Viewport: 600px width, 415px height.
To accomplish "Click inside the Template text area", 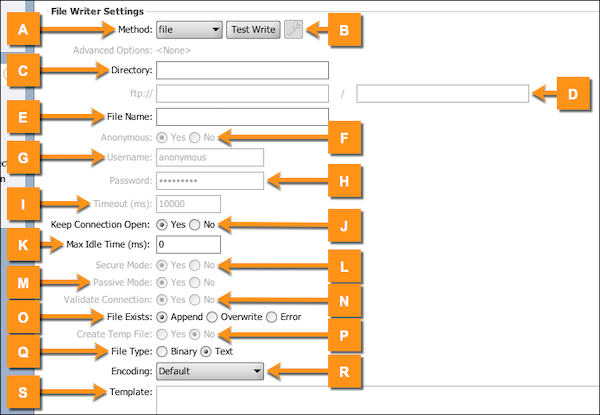I will tap(370, 398).
